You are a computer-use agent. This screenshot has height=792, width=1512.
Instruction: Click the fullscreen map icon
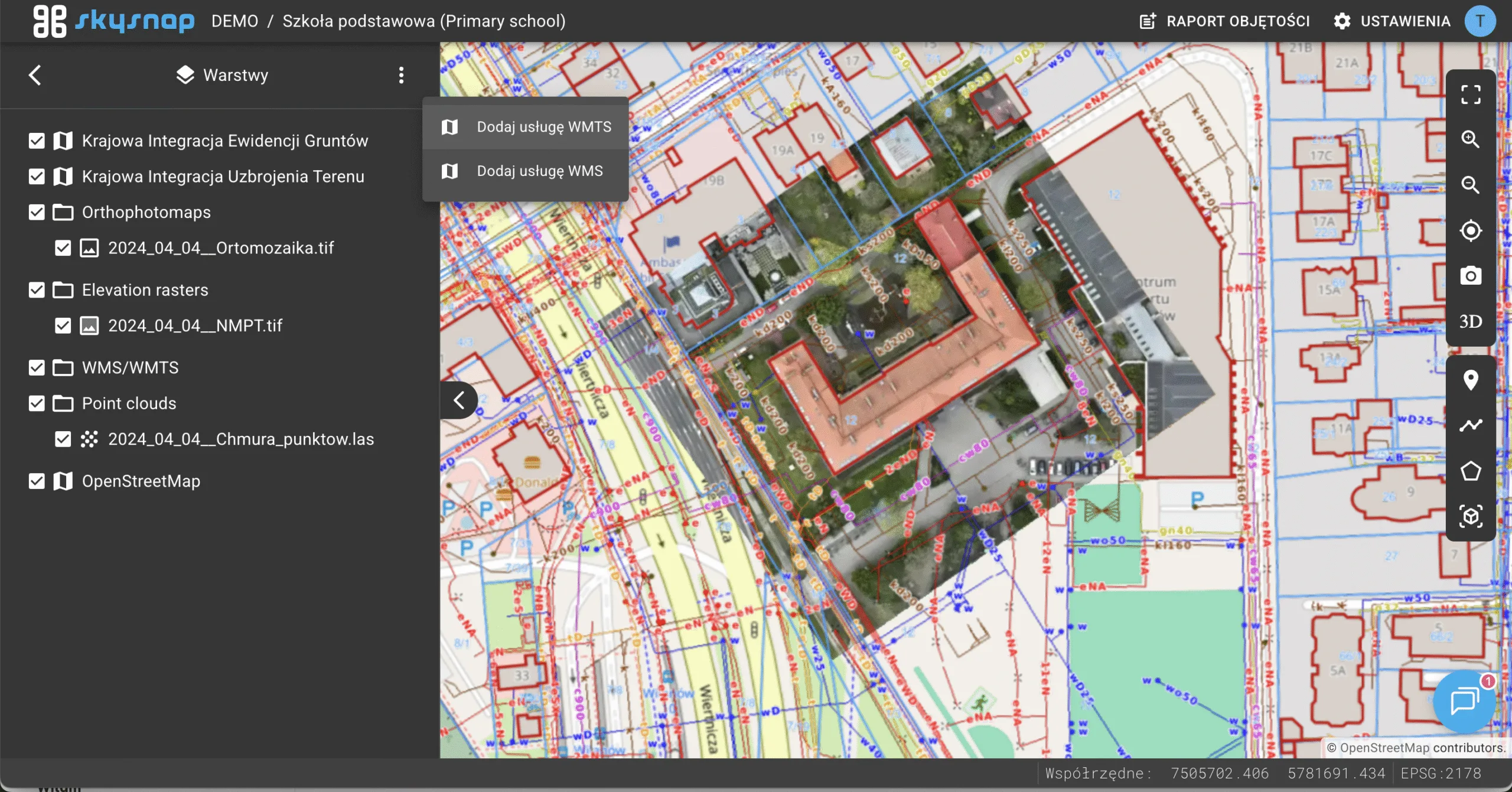[1470, 94]
